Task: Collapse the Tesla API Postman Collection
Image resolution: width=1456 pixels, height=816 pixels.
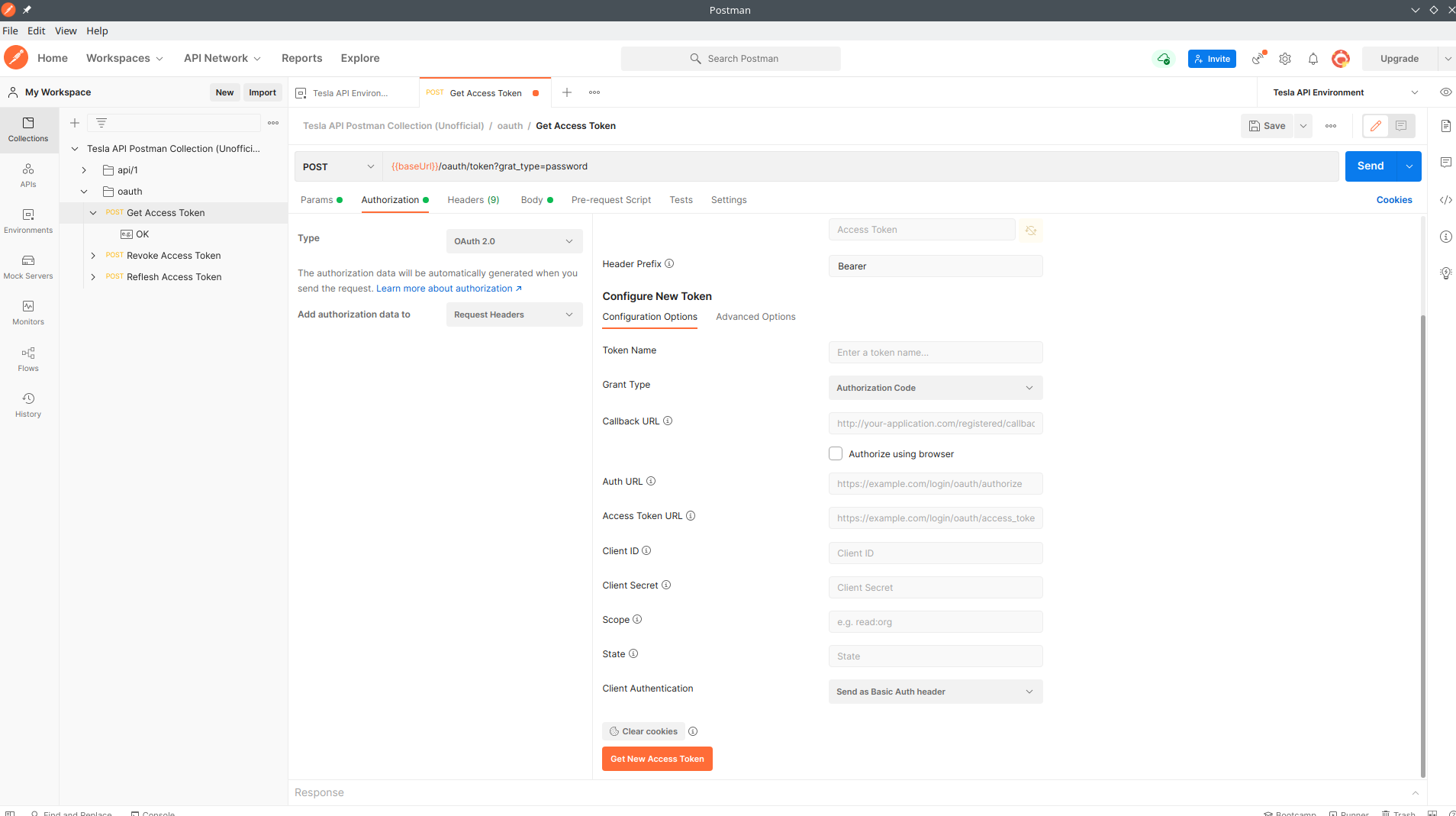Action: pyautogui.click(x=75, y=149)
